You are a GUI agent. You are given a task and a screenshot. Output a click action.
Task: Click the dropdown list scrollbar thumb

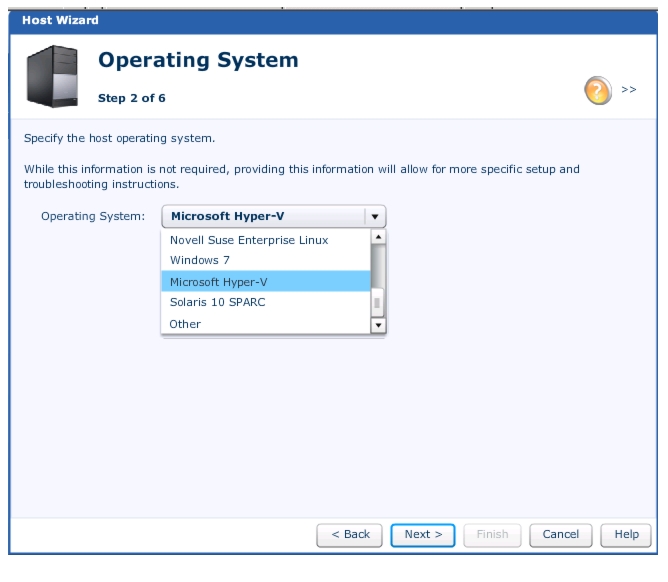click(x=377, y=303)
